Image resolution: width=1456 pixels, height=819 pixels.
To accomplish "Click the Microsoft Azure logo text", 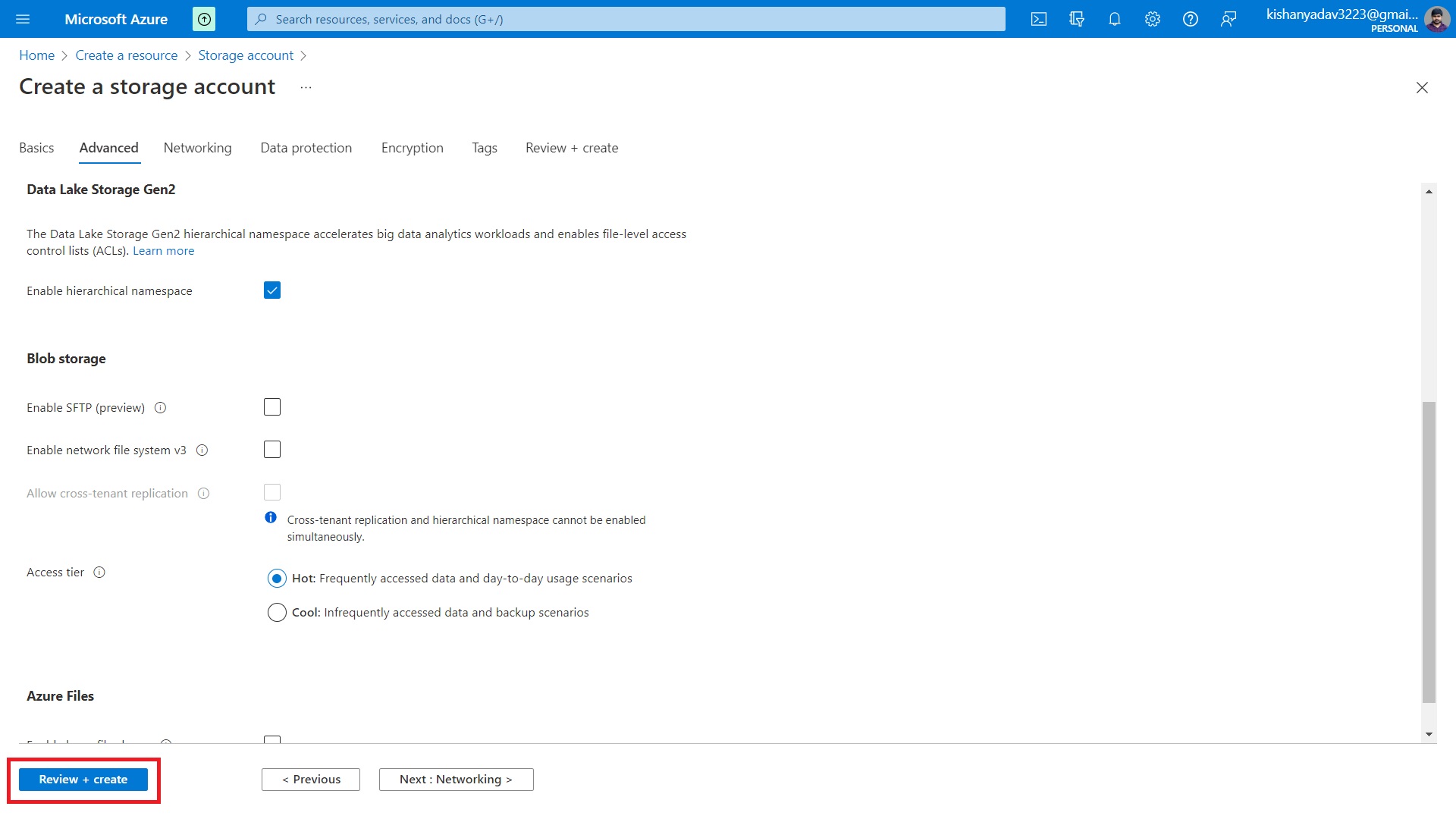I will point(116,19).
